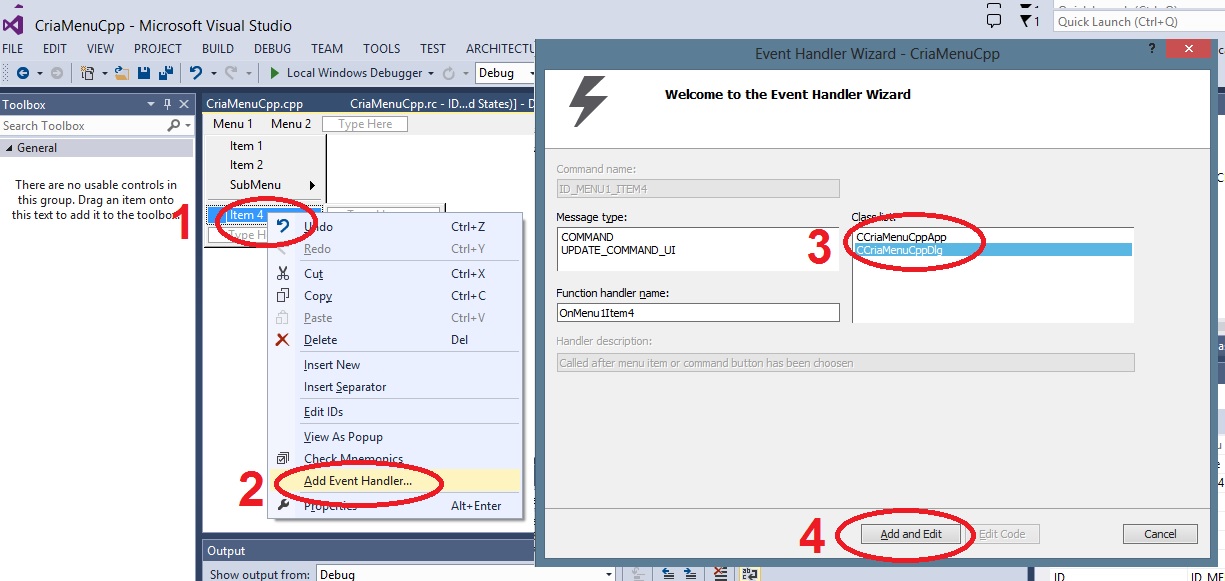Click the Undo arrow in the toolbar
This screenshot has height=581, width=1225.
tap(196, 73)
